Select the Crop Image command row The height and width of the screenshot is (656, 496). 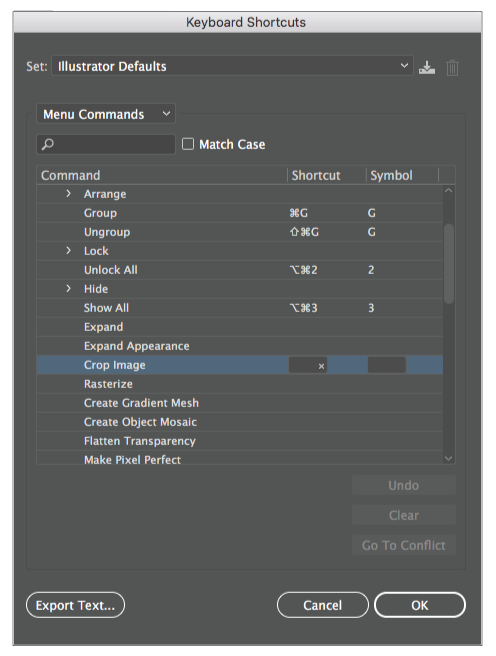coord(240,365)
